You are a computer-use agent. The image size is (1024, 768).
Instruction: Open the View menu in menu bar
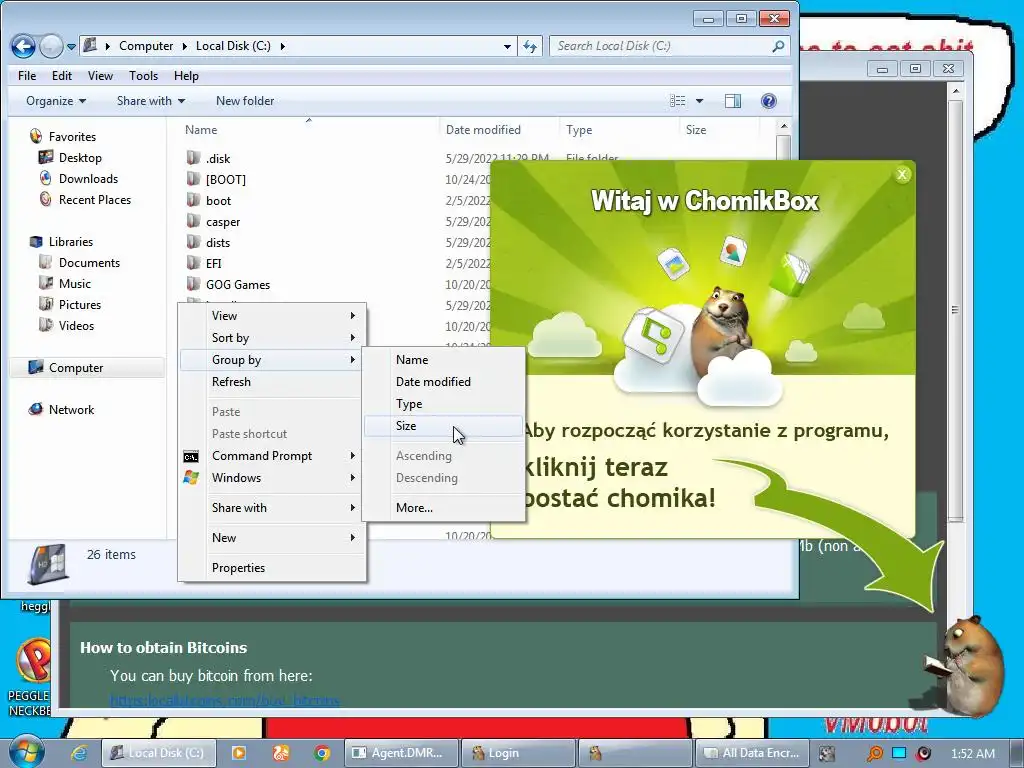tap(100, 76)
